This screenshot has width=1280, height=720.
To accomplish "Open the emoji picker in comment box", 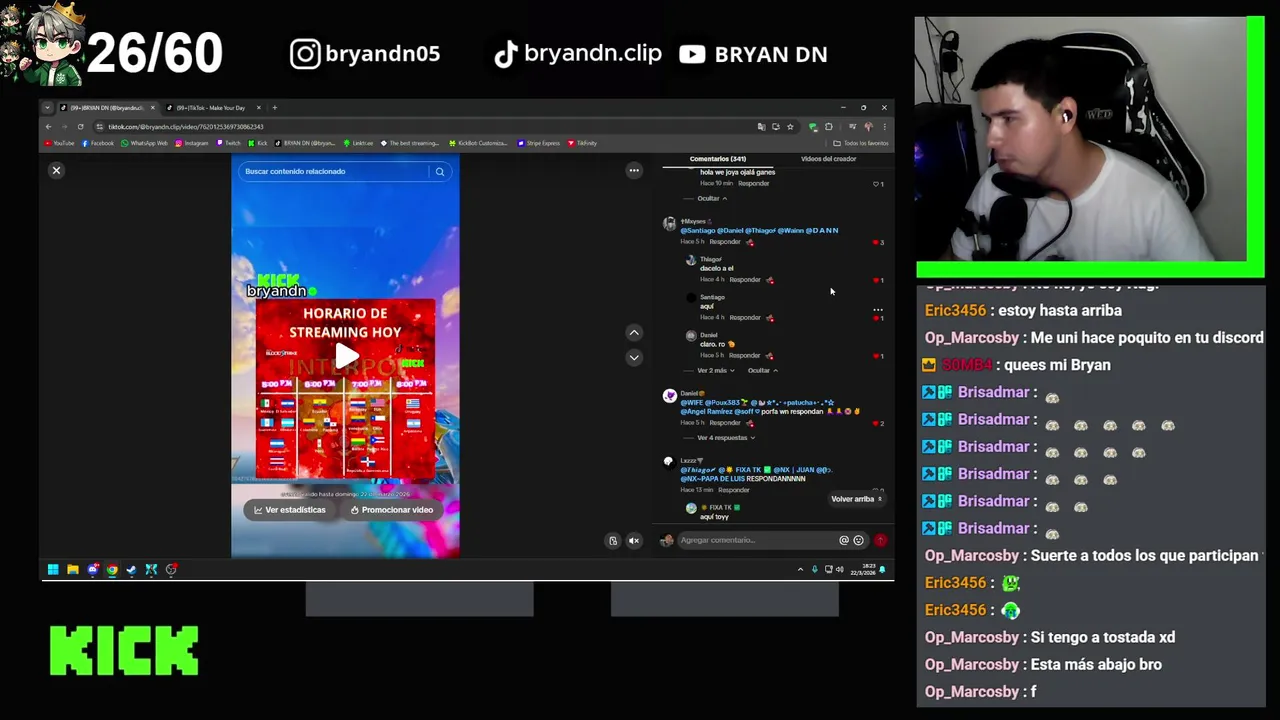I will (x=858, y=540).
